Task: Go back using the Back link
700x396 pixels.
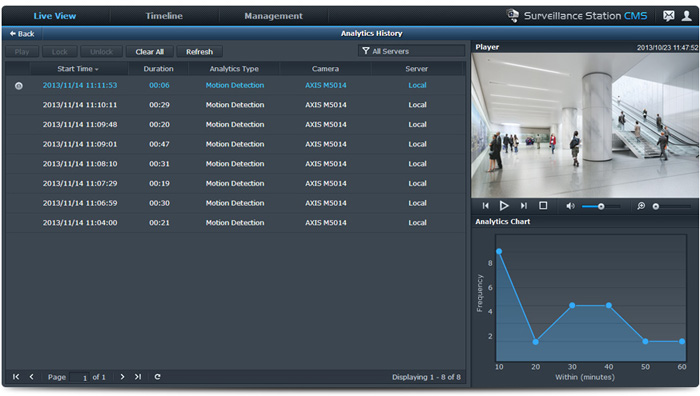Action: point(22,33)
